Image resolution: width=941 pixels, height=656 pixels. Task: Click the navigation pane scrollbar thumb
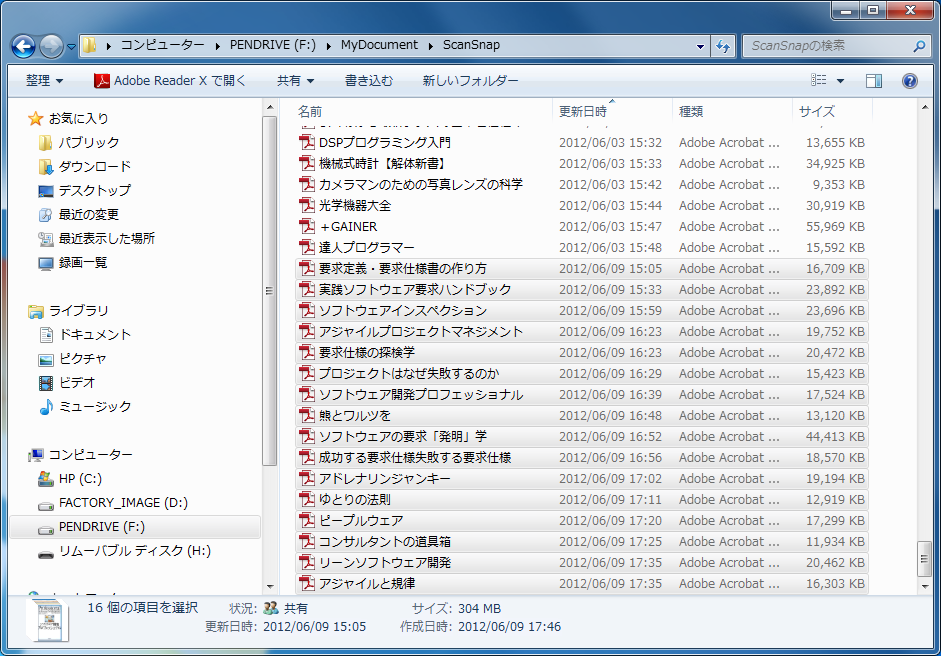pyautogui.click(x=269, y=291)
